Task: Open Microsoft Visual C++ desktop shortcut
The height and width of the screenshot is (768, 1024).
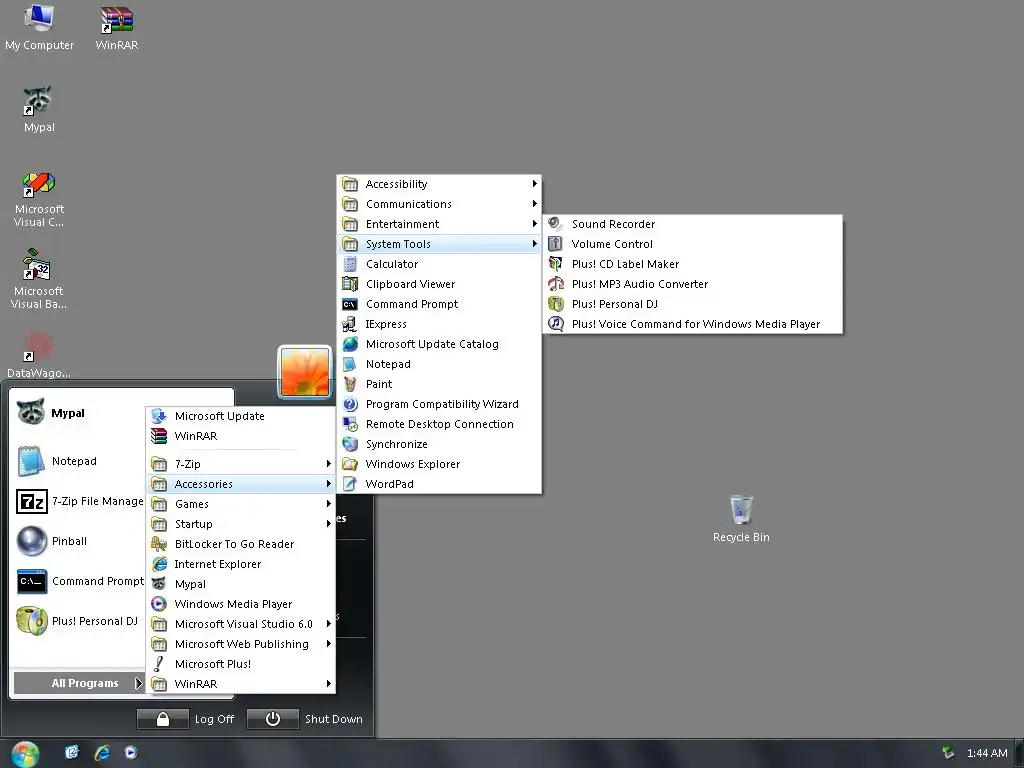Action: click(39, 199)
